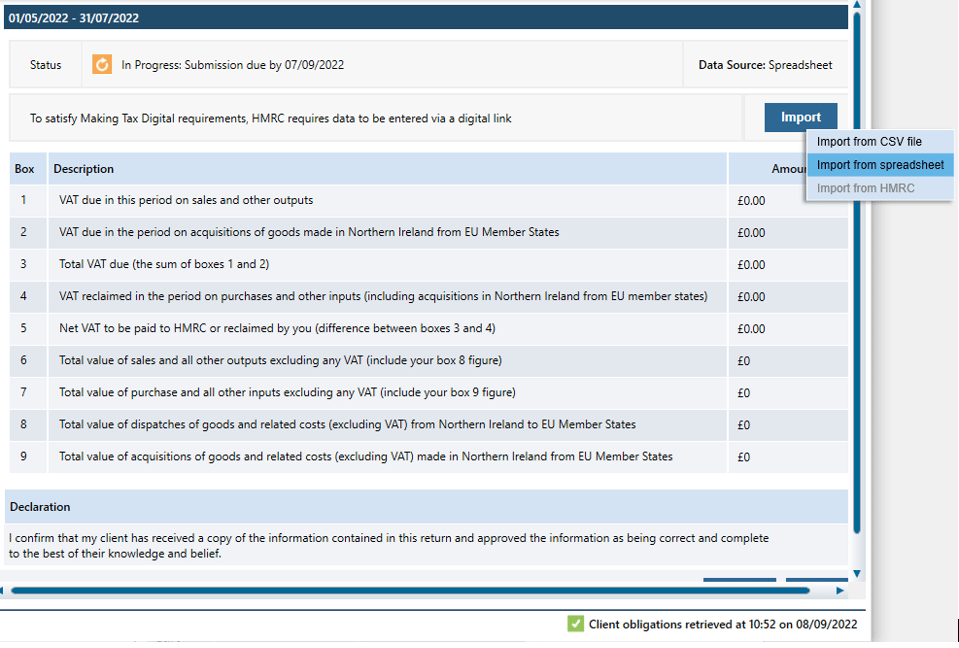This screenshot has height=648, width=959.
Task: Click the green checkmark beside Client obligations
Action: pyautogui.click(x=575, y=624)
